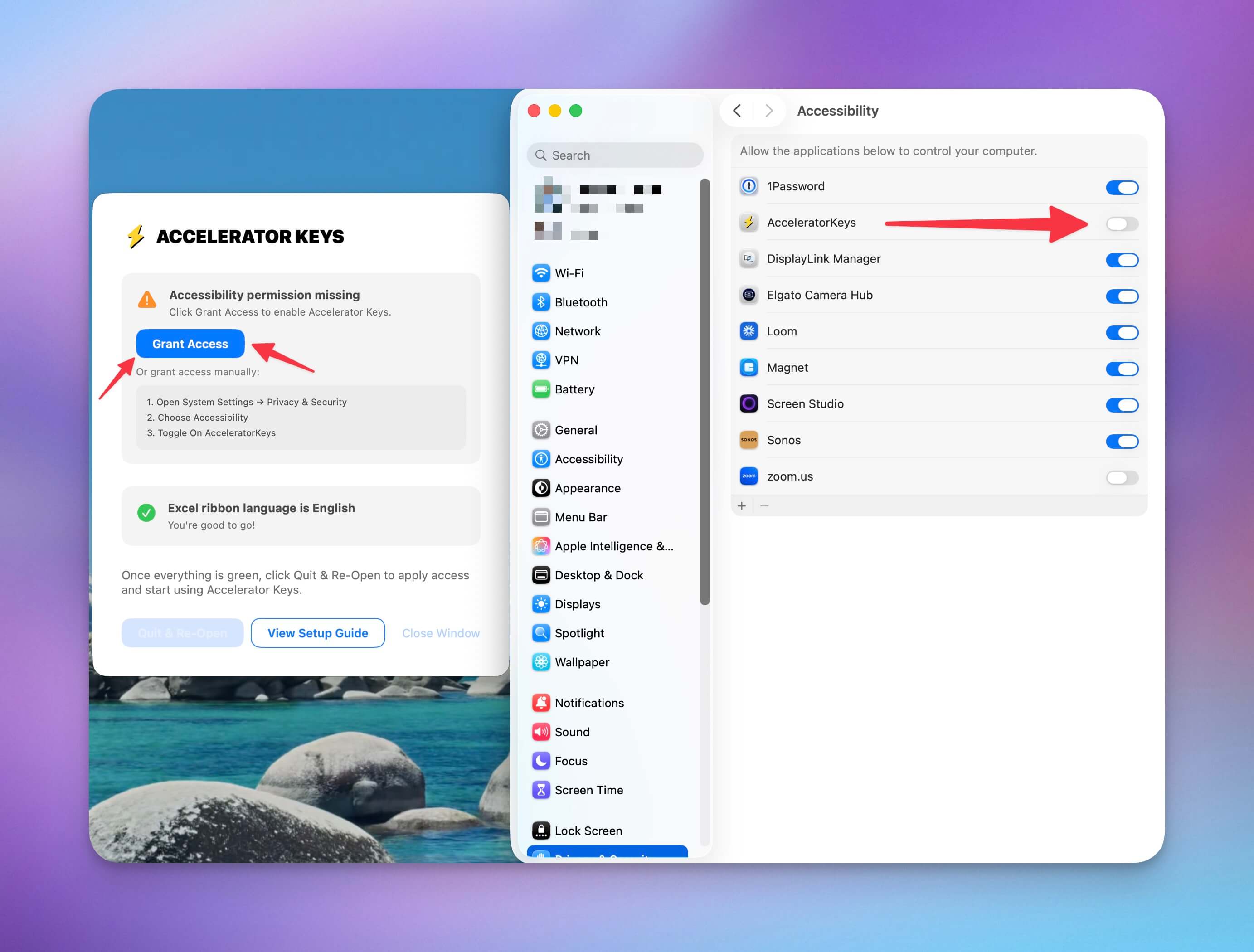Focus the Search field in Settings
The width and height of the screenshot is (1254, 952).
point(615,155)
